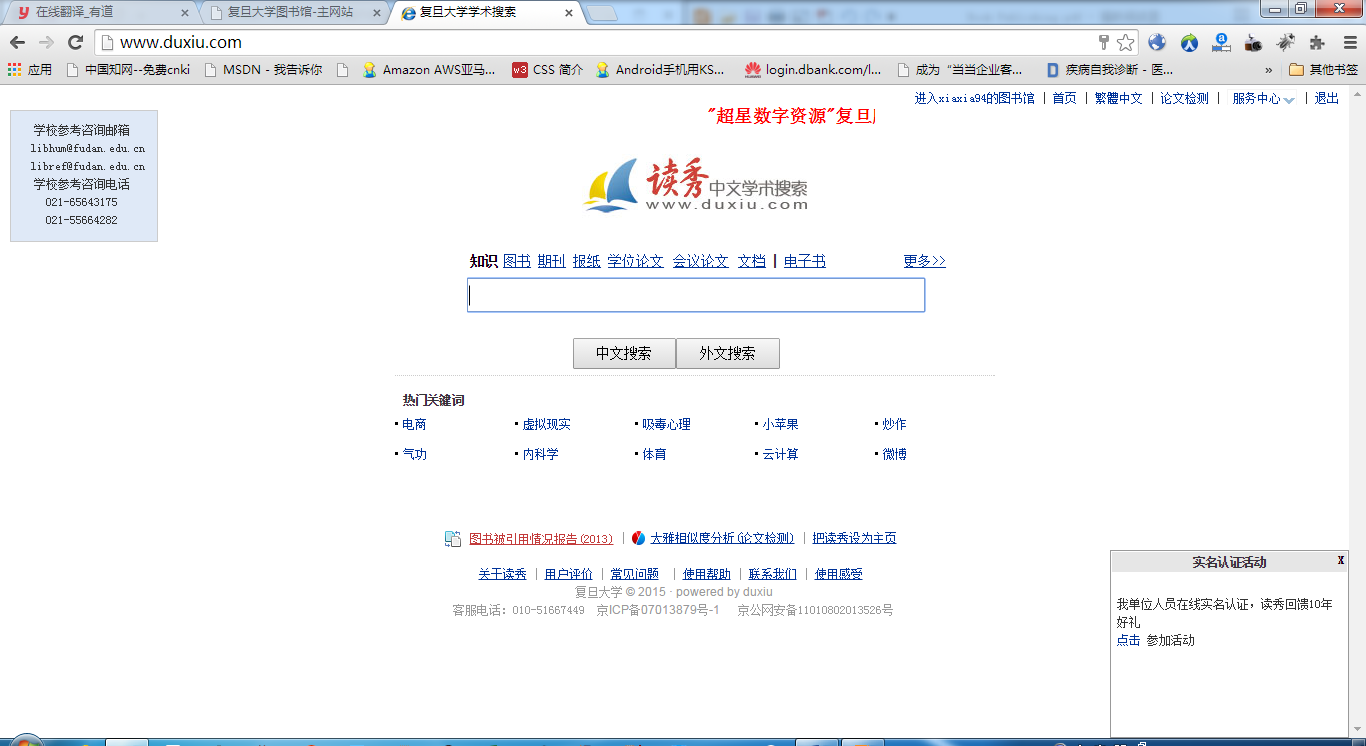
Task: Open the Android手机用KS bookmark
Action: (660, 70)
